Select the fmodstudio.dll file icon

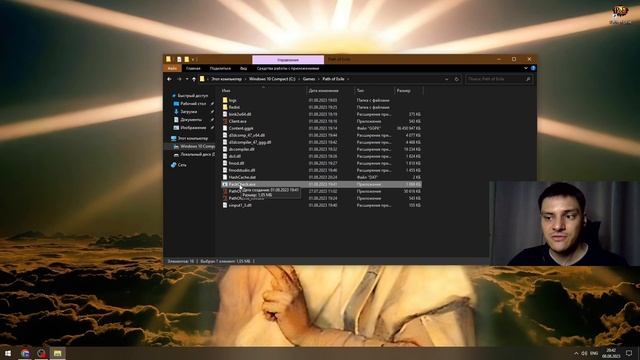[225, 170]
